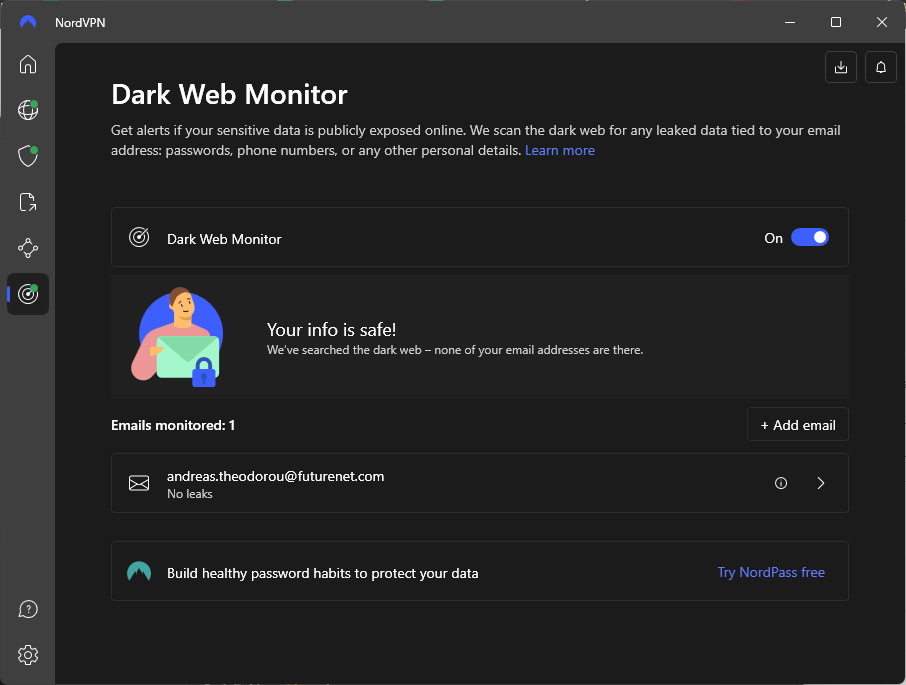Click the radar icon beside Dark Web Monitor label
Viewport: 906px width, 685px height.
[x=139, y=237]
